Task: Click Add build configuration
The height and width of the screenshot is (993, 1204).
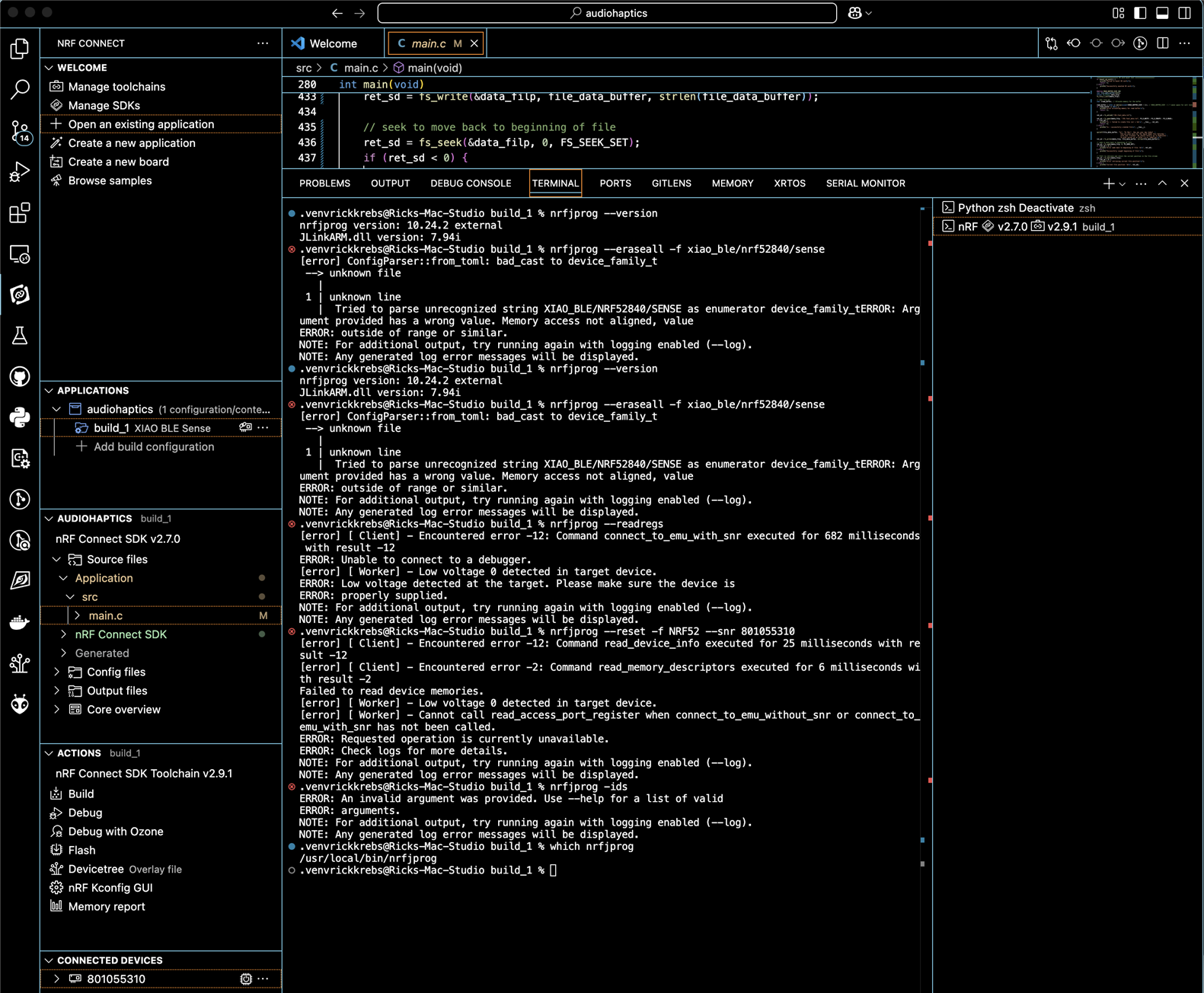Action: pos(153,447)
